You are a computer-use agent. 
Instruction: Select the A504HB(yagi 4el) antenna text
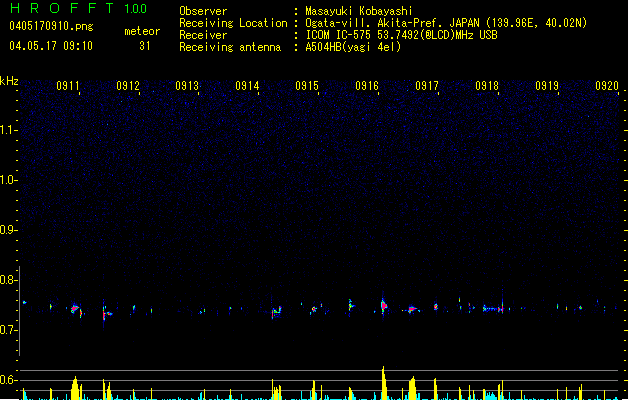click(x=353, y=47)
